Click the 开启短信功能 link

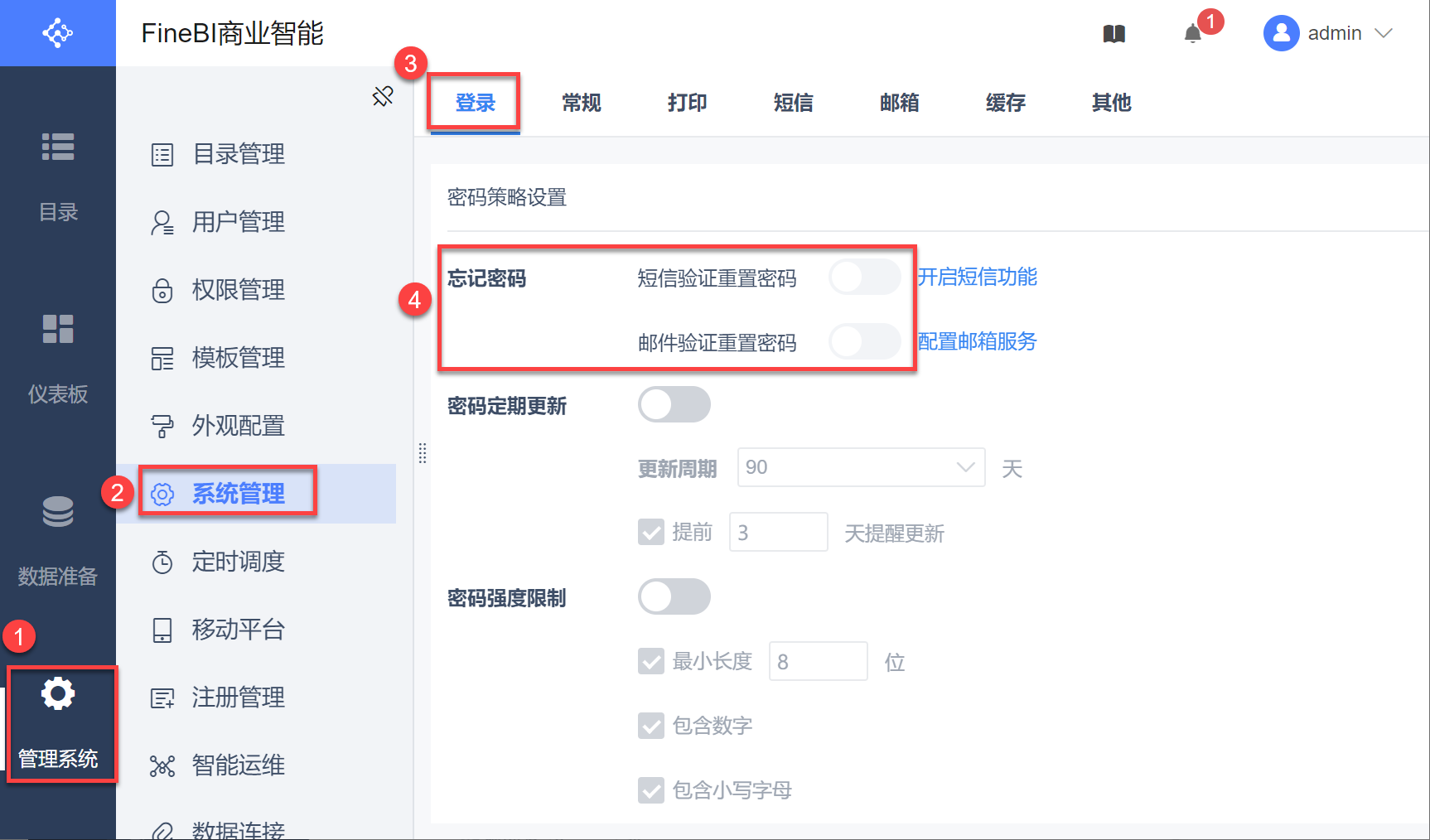click(978, 277)
